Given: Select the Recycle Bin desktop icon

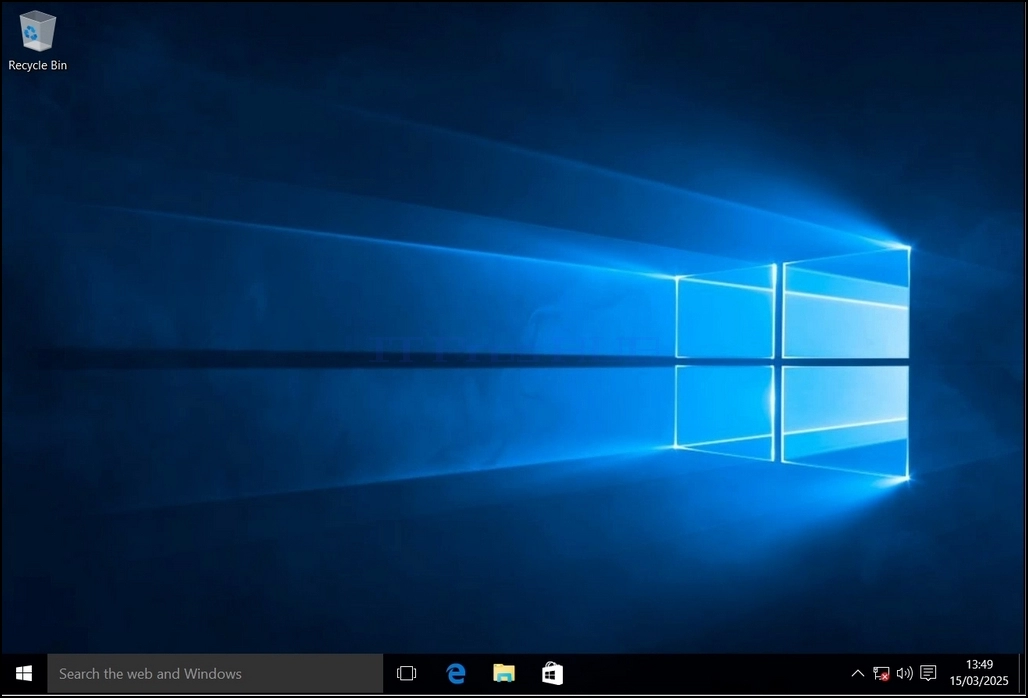Looking at the screenshot, I should coord(37,31).
